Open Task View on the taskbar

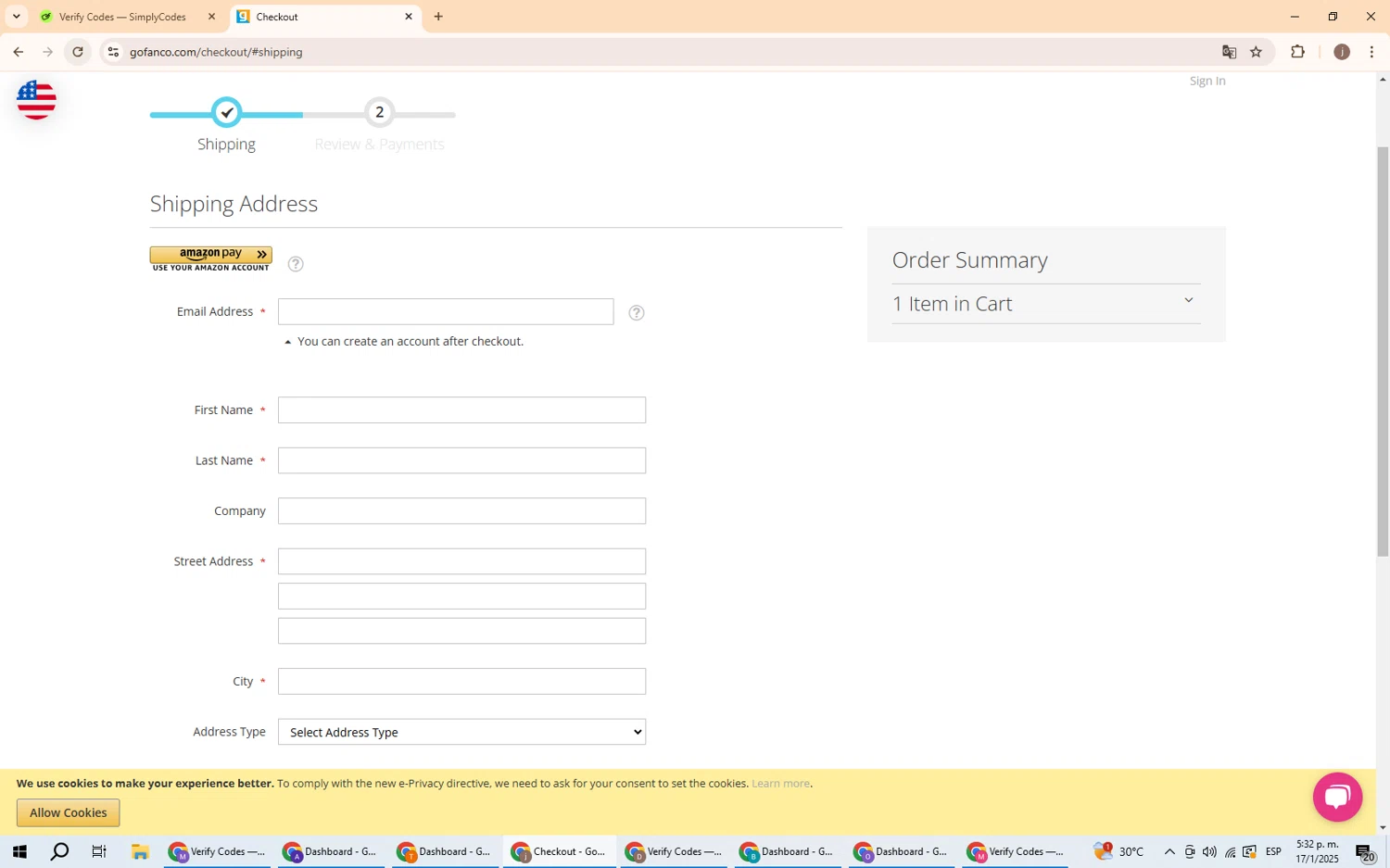click(x=99, y=852)
